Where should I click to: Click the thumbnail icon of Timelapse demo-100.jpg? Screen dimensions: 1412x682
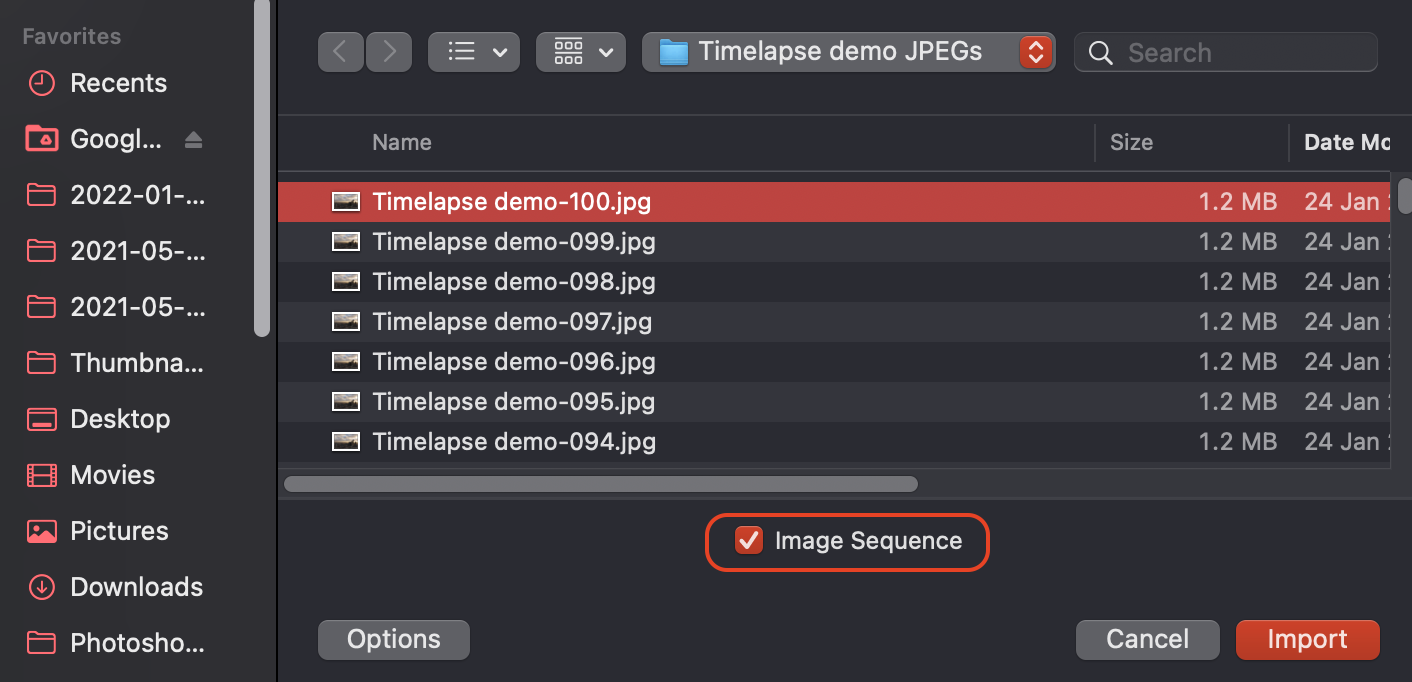click(x=346, y=202)
